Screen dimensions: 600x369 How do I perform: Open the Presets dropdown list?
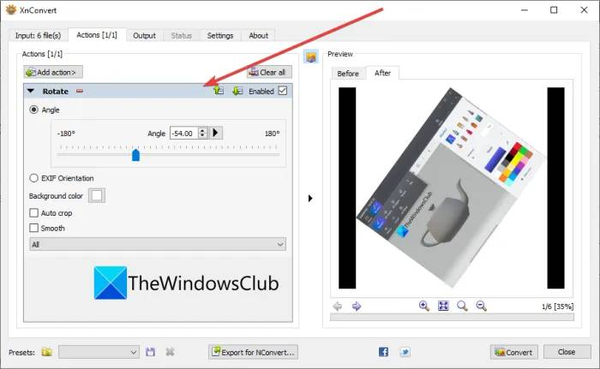coord(99,352)
